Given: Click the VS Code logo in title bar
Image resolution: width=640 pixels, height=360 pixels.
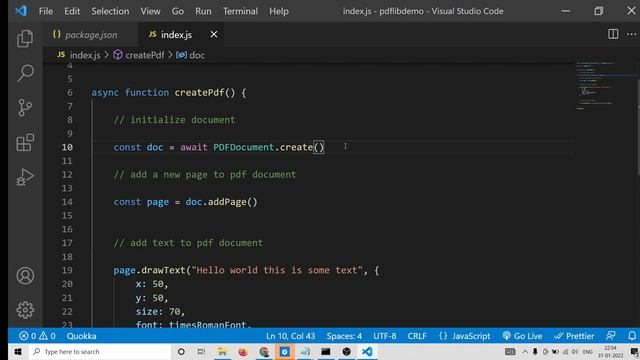Looking at the screenshot, I should 21,11.
